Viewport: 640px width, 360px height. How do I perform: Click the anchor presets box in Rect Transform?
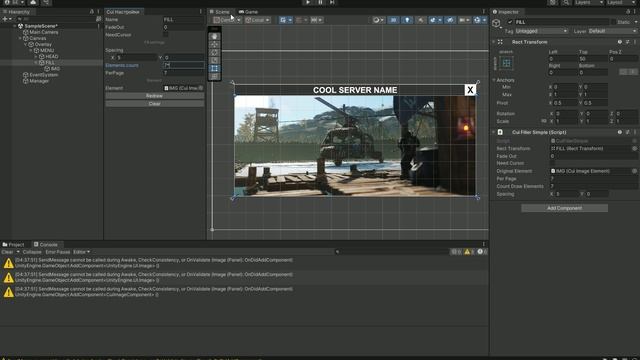point(506,63)
